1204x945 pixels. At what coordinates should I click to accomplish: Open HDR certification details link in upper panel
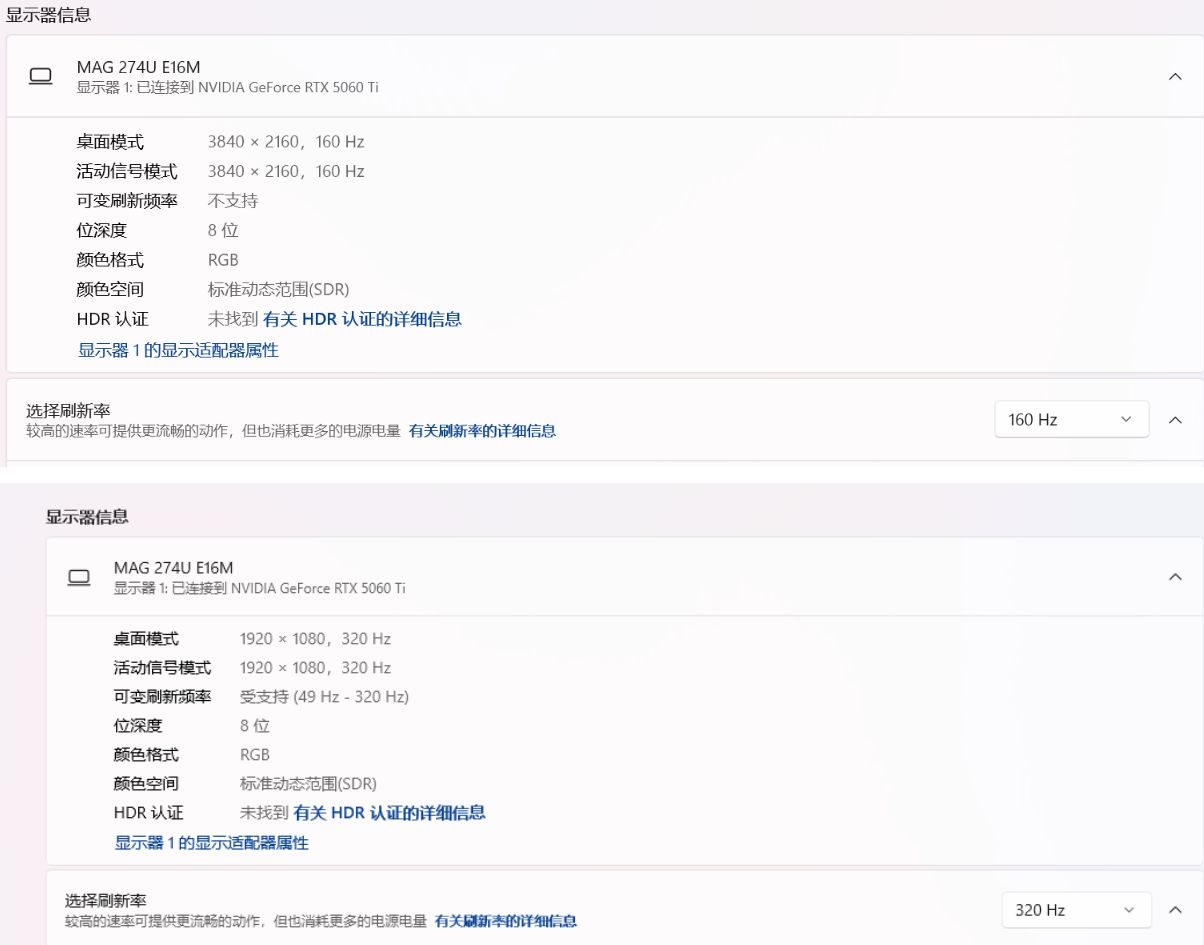click(x=362, y=319)
